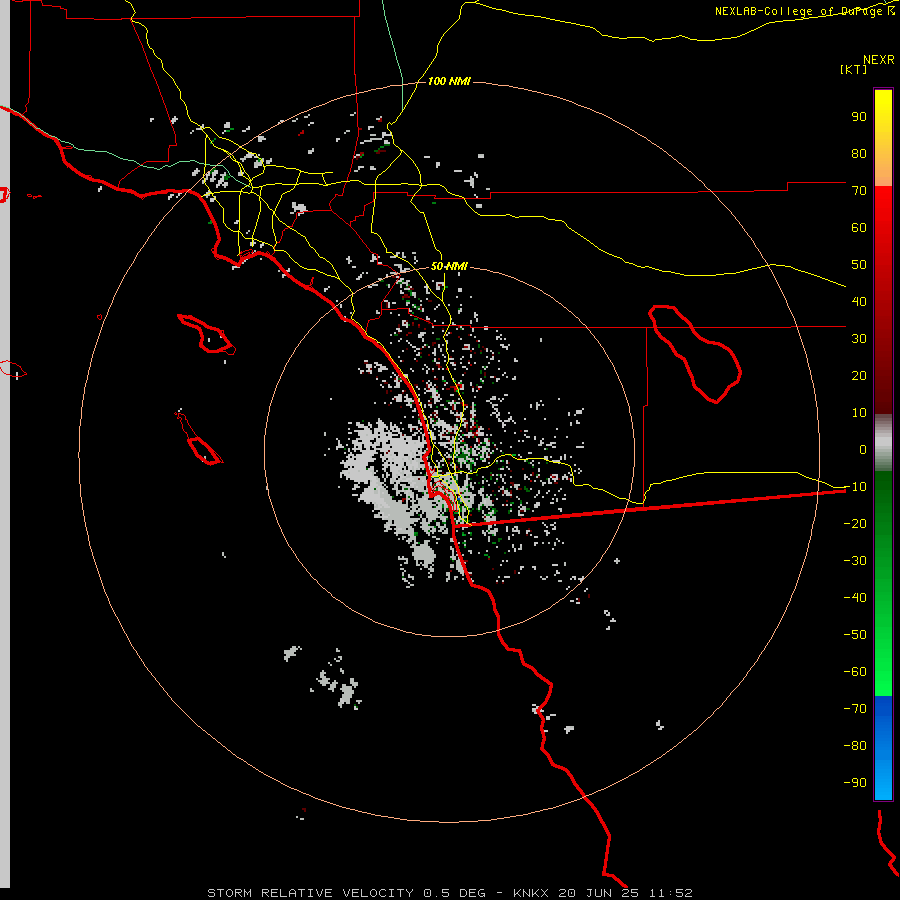Pick the blue band at color bar bottom

883,747
